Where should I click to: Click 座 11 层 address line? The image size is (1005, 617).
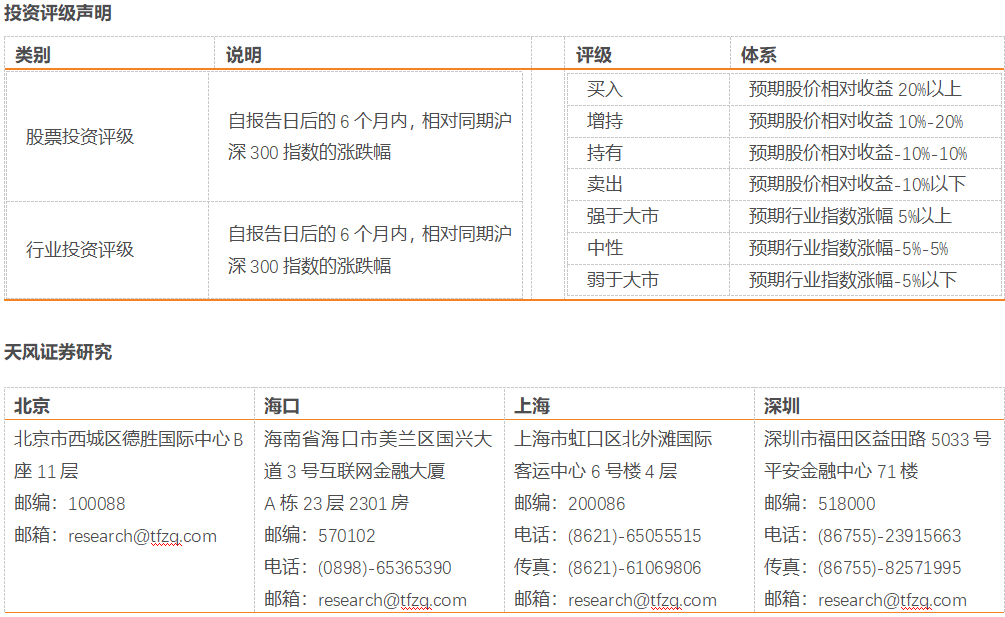[x=46, y=471]
